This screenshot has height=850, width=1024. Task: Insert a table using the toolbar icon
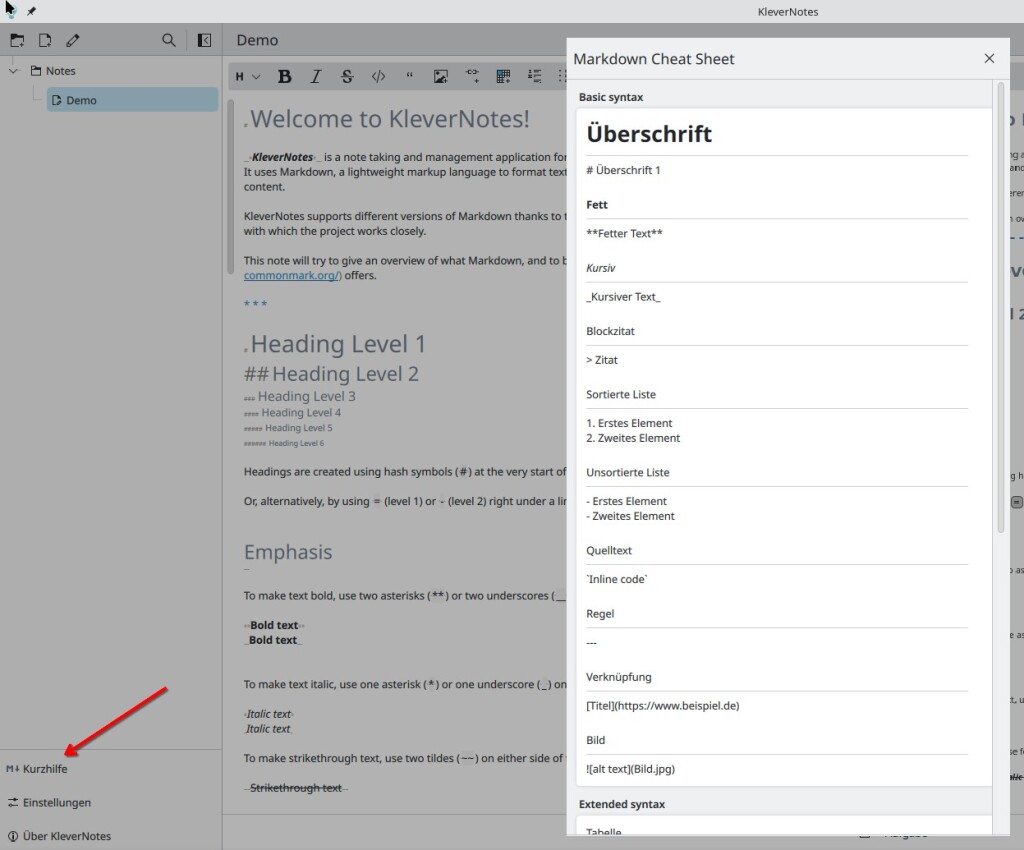pos(503,76)
